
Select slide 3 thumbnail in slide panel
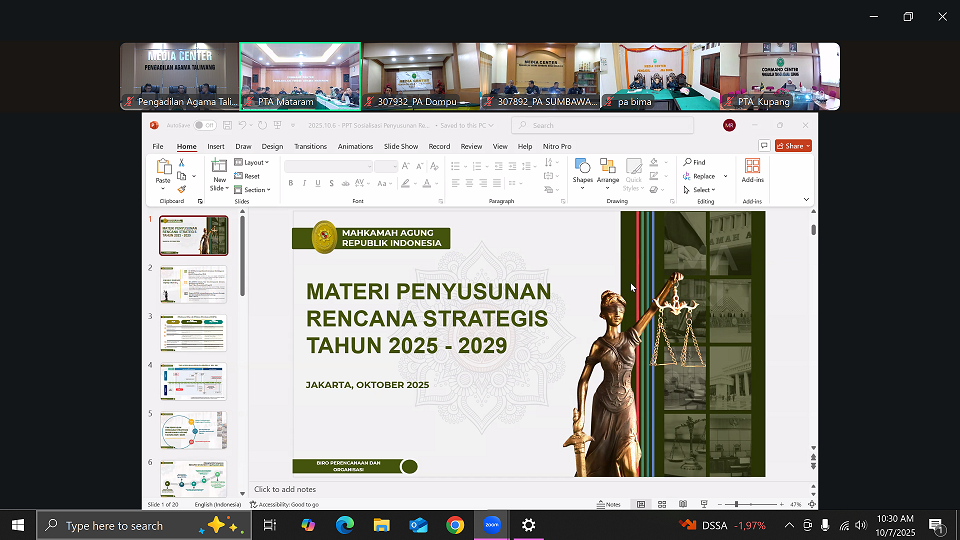[x=193, y=333]
